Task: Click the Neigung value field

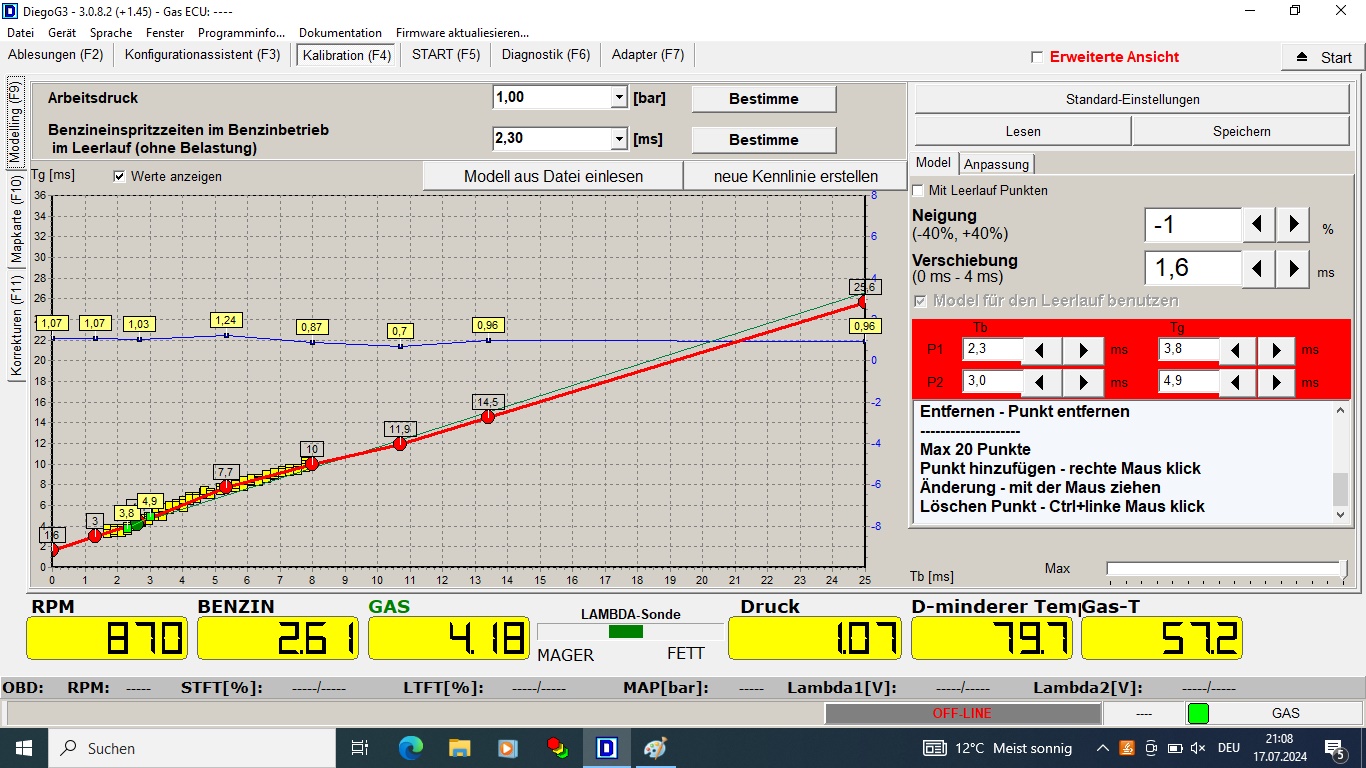Action: (x=1193, y=225)
